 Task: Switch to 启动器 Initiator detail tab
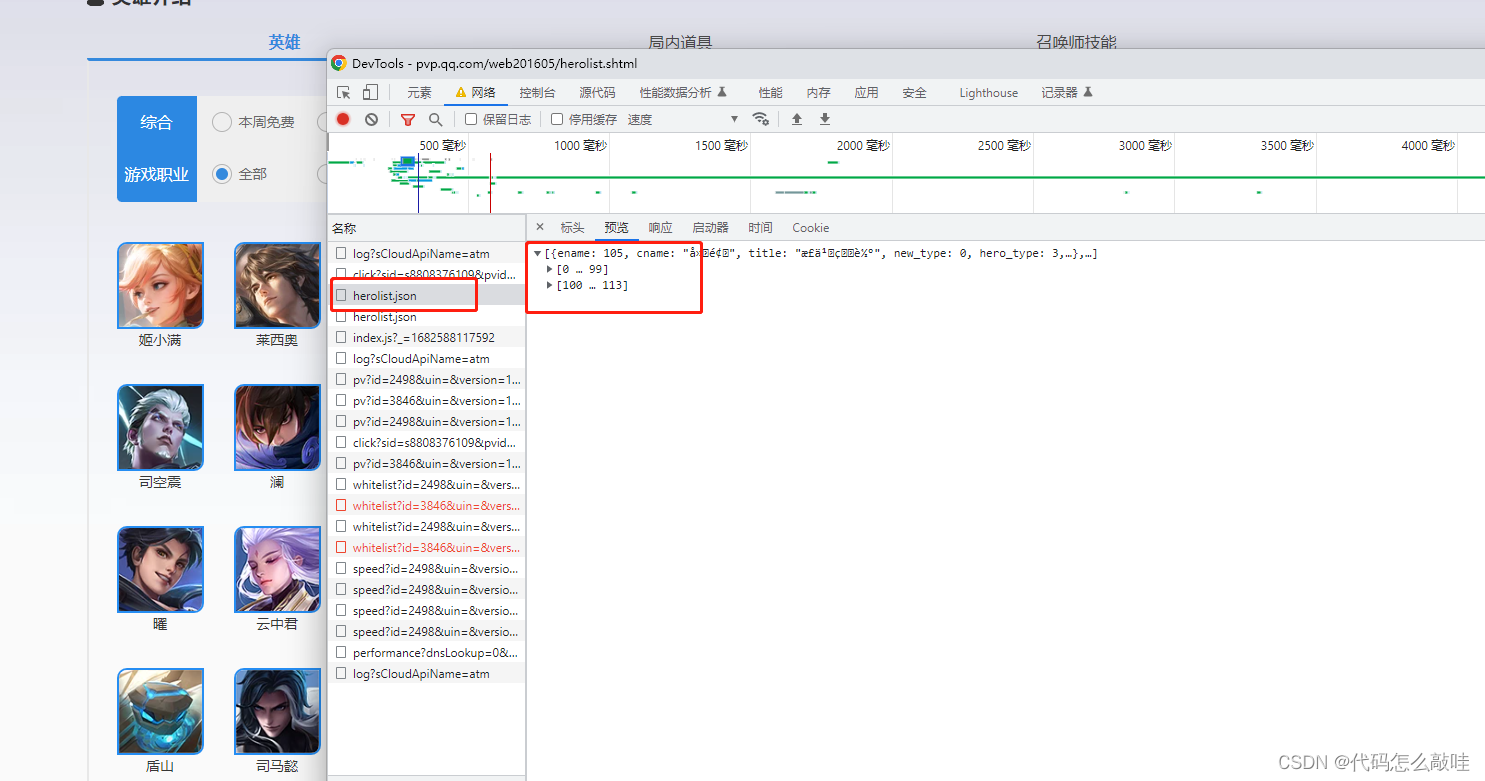click(710, 227)
